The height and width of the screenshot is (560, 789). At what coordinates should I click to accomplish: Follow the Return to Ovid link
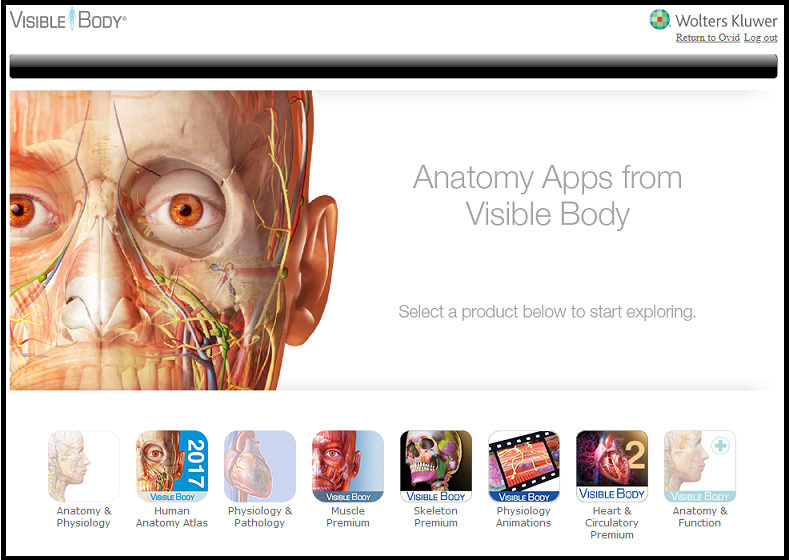[x=707, y=38]
